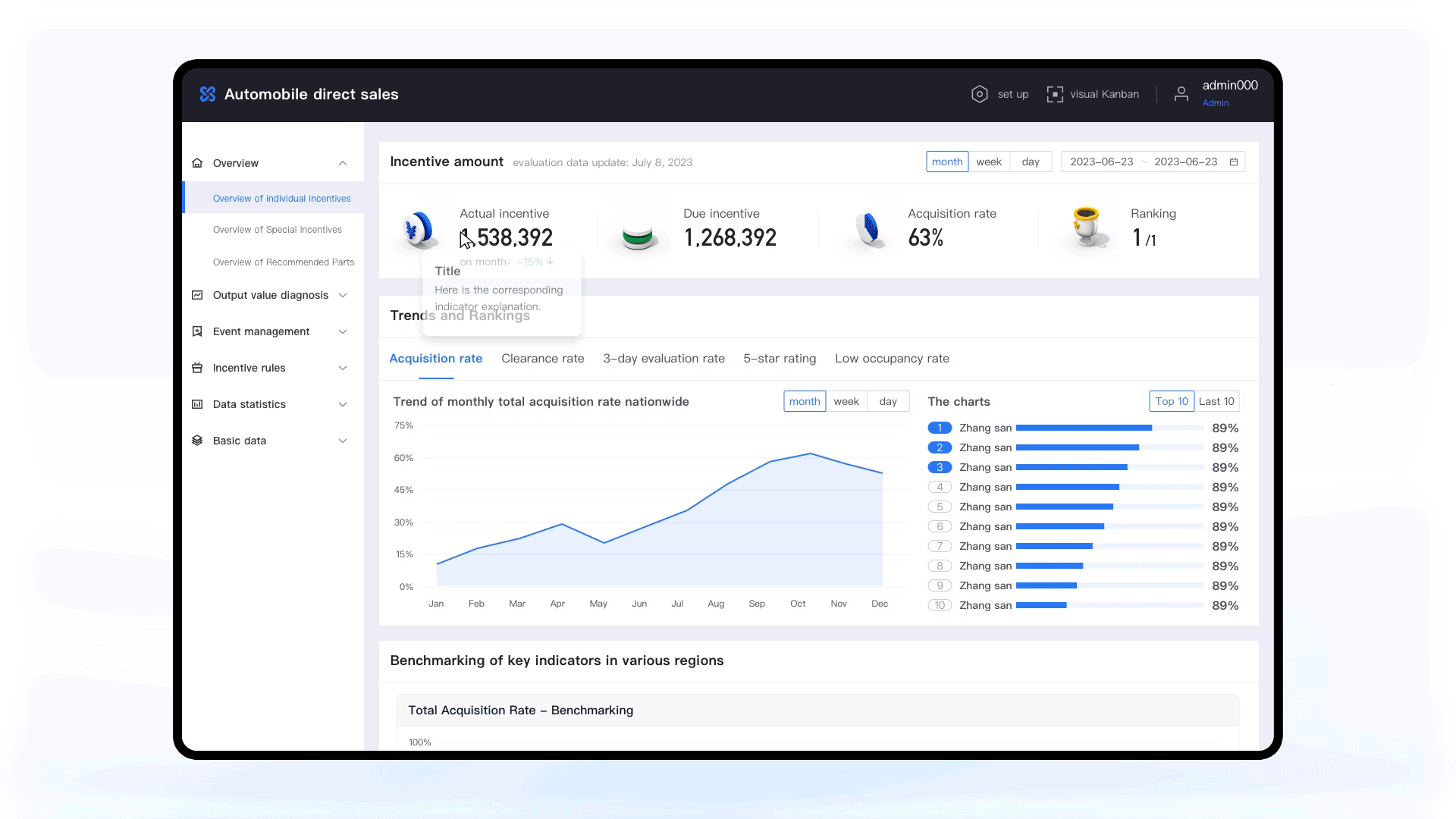Screen dimensions: 1456x819
Task: Switch The charts to Last 10
Action: (1216, 401)
